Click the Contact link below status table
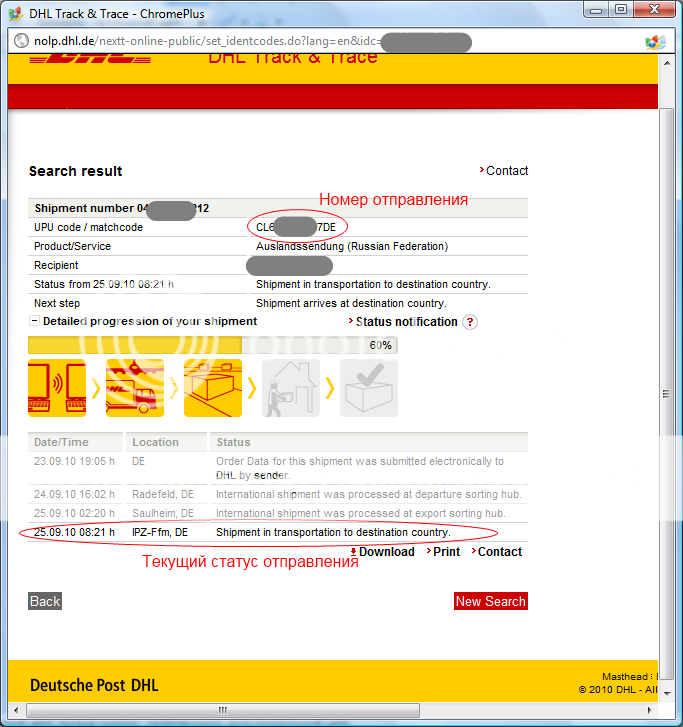The image size is (683, 727). point(499,552)
